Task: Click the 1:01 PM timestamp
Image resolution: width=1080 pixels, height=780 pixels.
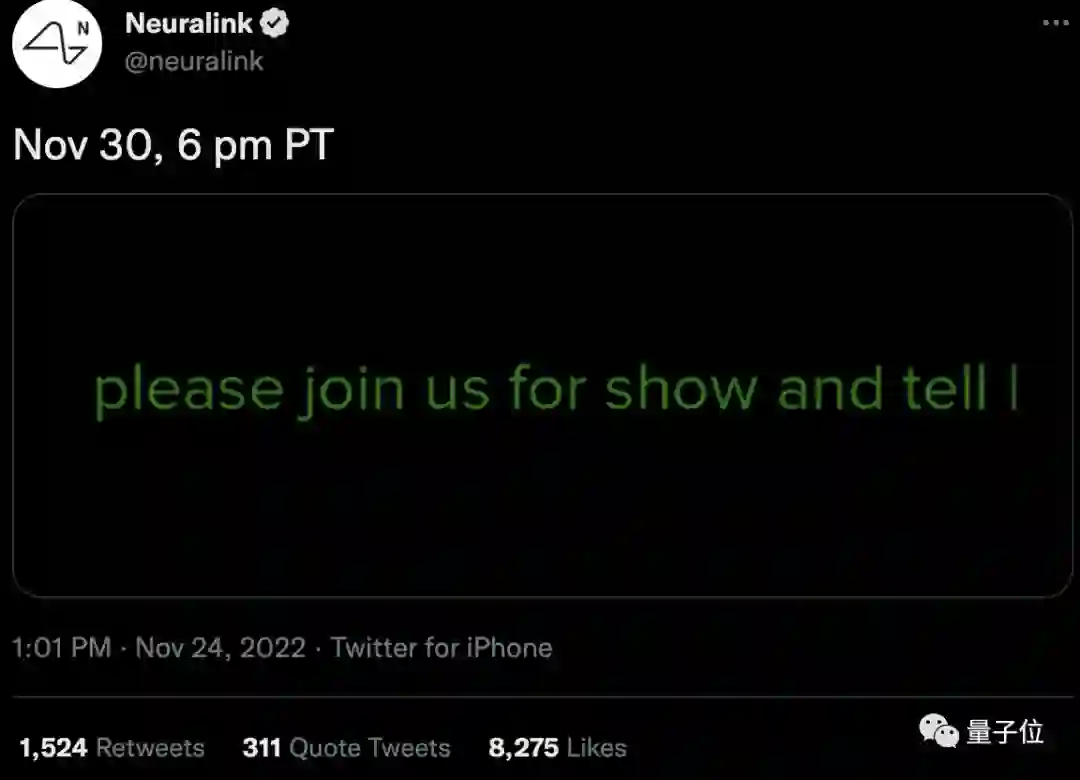Action: coord(61,648)
